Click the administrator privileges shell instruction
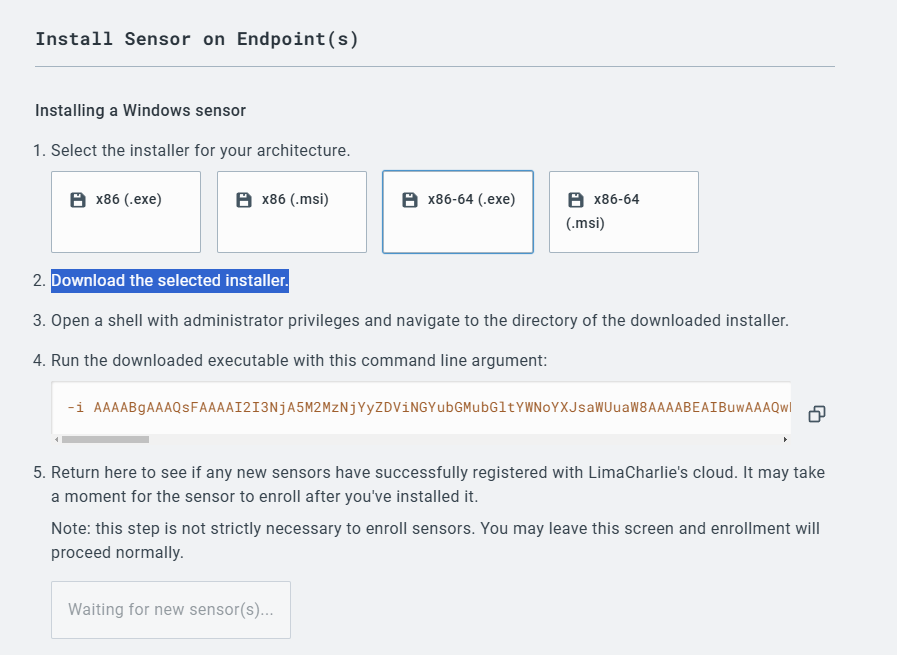This screenshot has height=655, width=897. click(420, 320)
